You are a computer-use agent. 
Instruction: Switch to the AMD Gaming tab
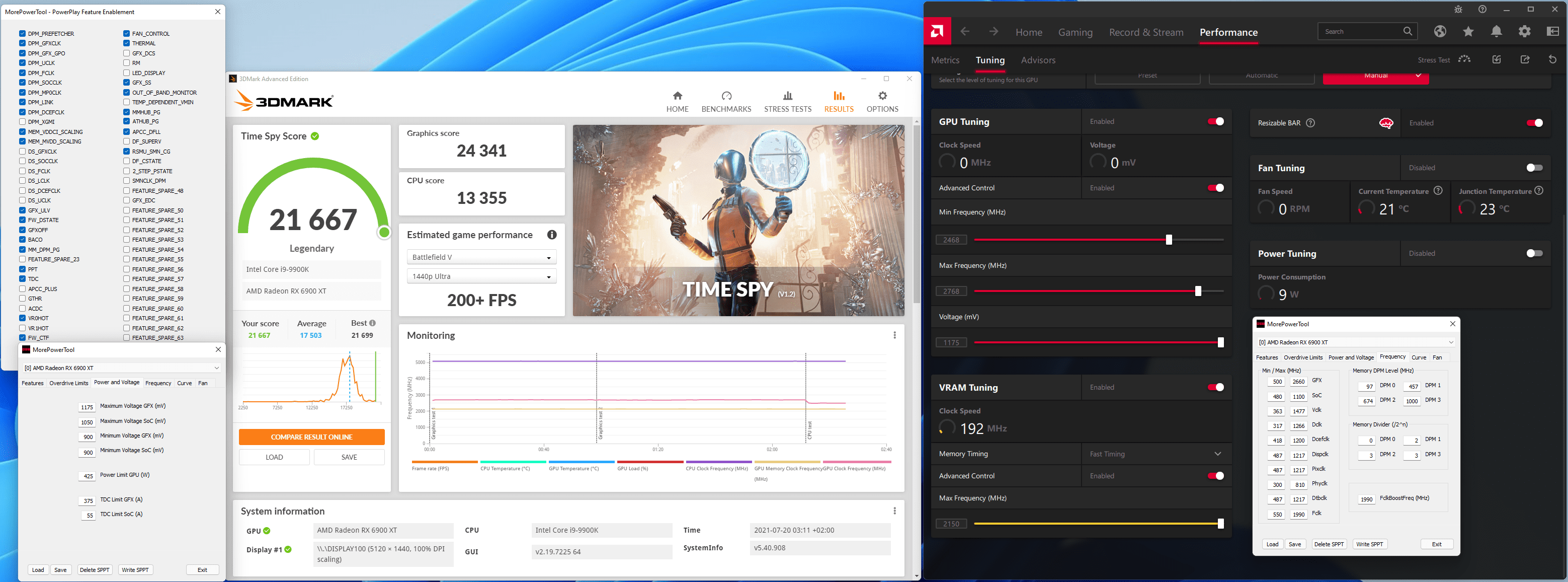tap(1075, 32)
